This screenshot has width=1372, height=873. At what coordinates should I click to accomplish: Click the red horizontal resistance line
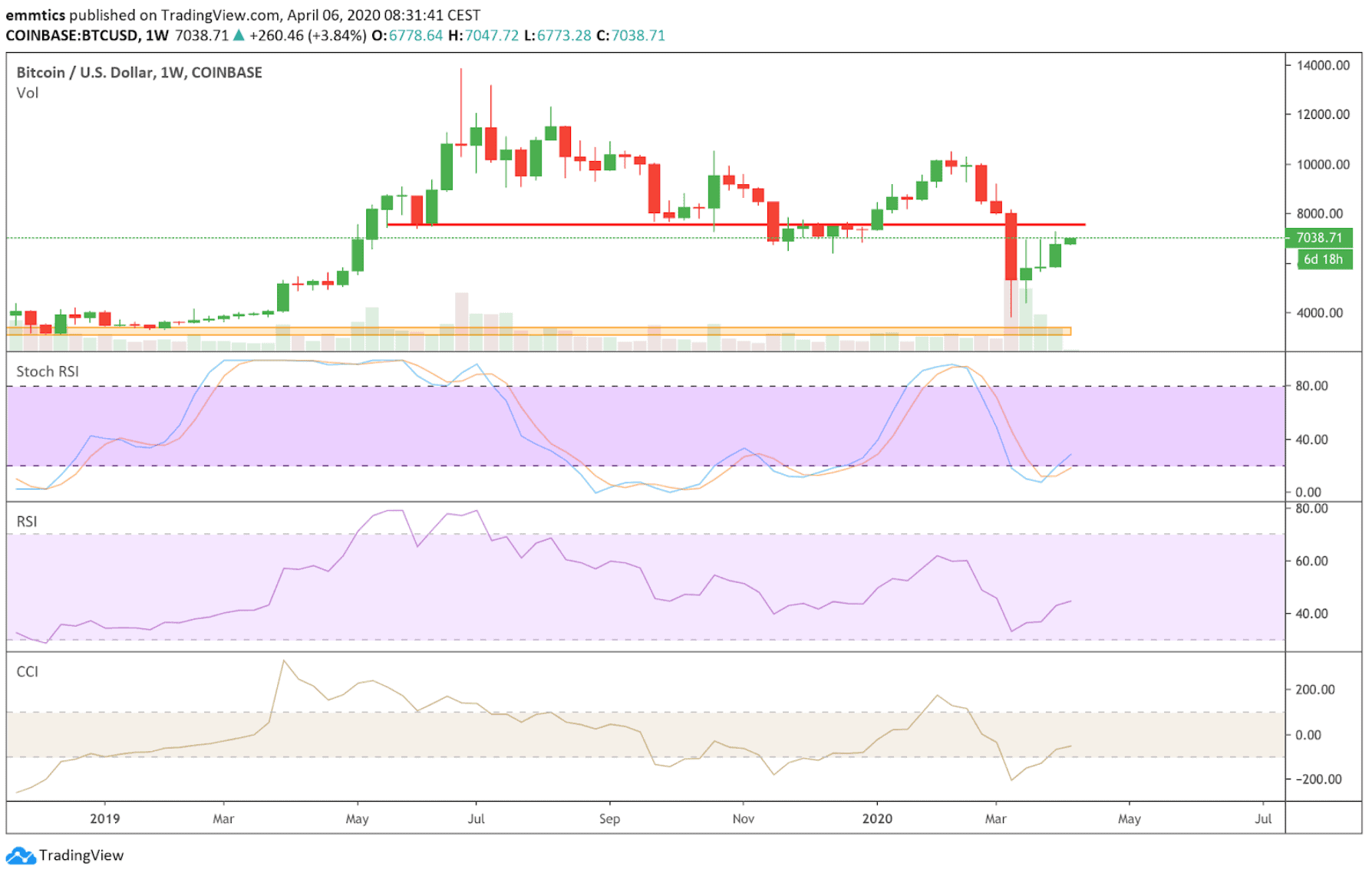pos(737,225)
